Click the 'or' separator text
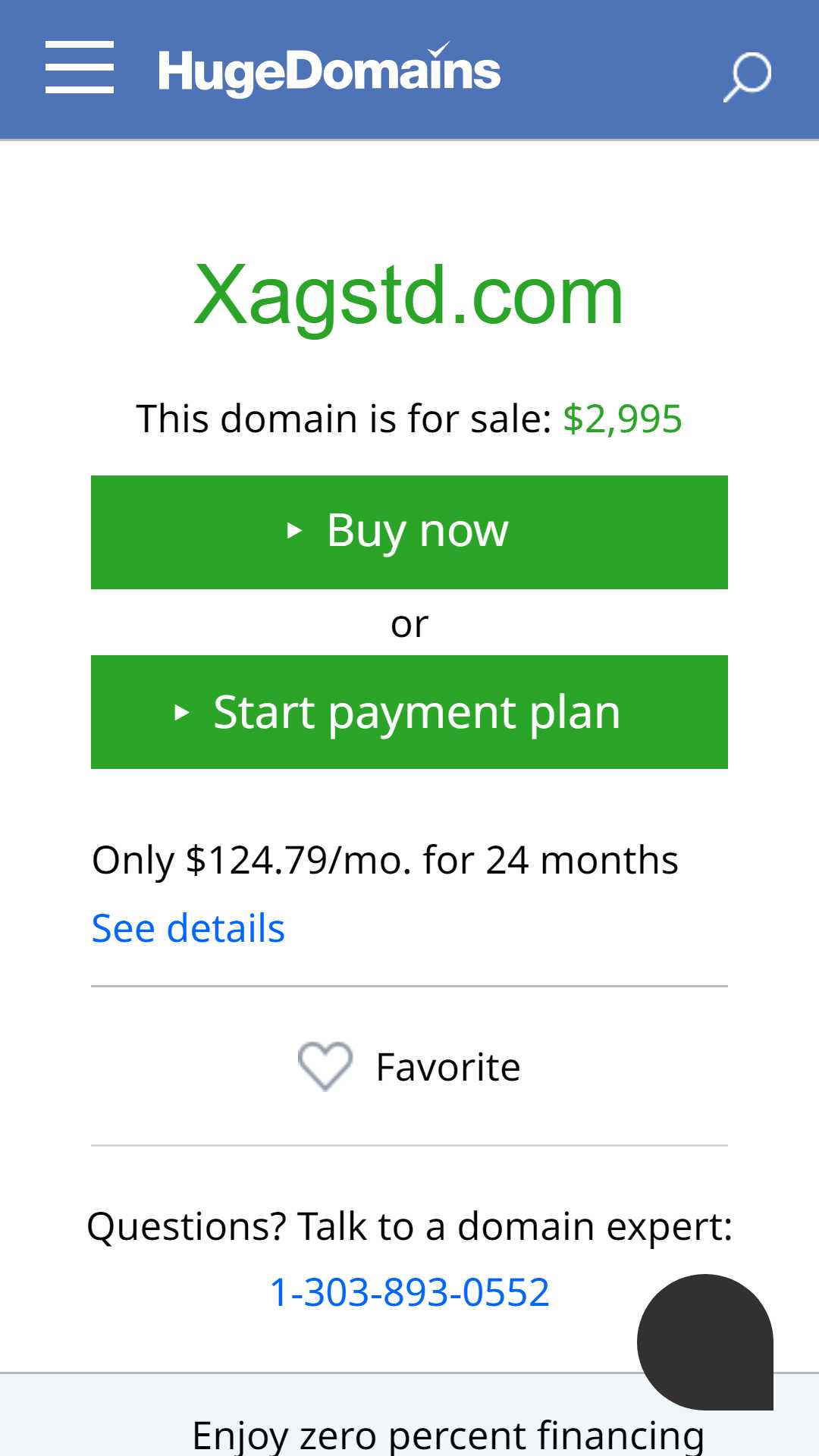This screenshot has width=819, height=1456. [409, 625]
